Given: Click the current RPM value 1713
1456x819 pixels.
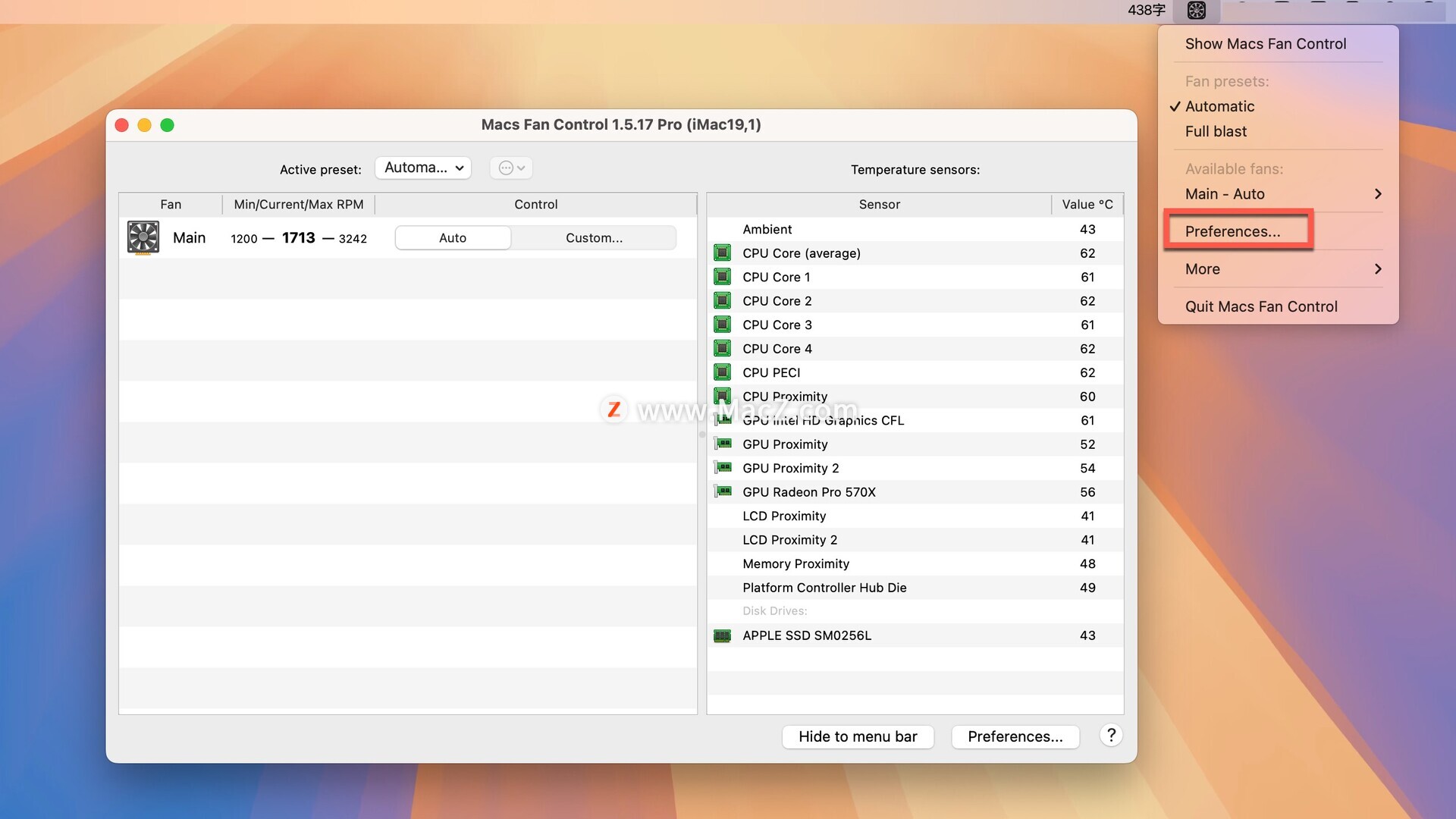Looking at the screenshot, I should click(x=298, y=238).
